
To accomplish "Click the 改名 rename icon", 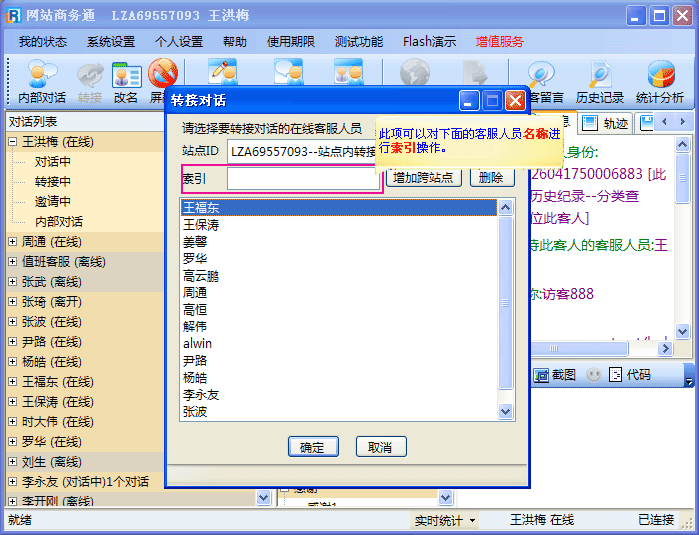I will point(126,80).
